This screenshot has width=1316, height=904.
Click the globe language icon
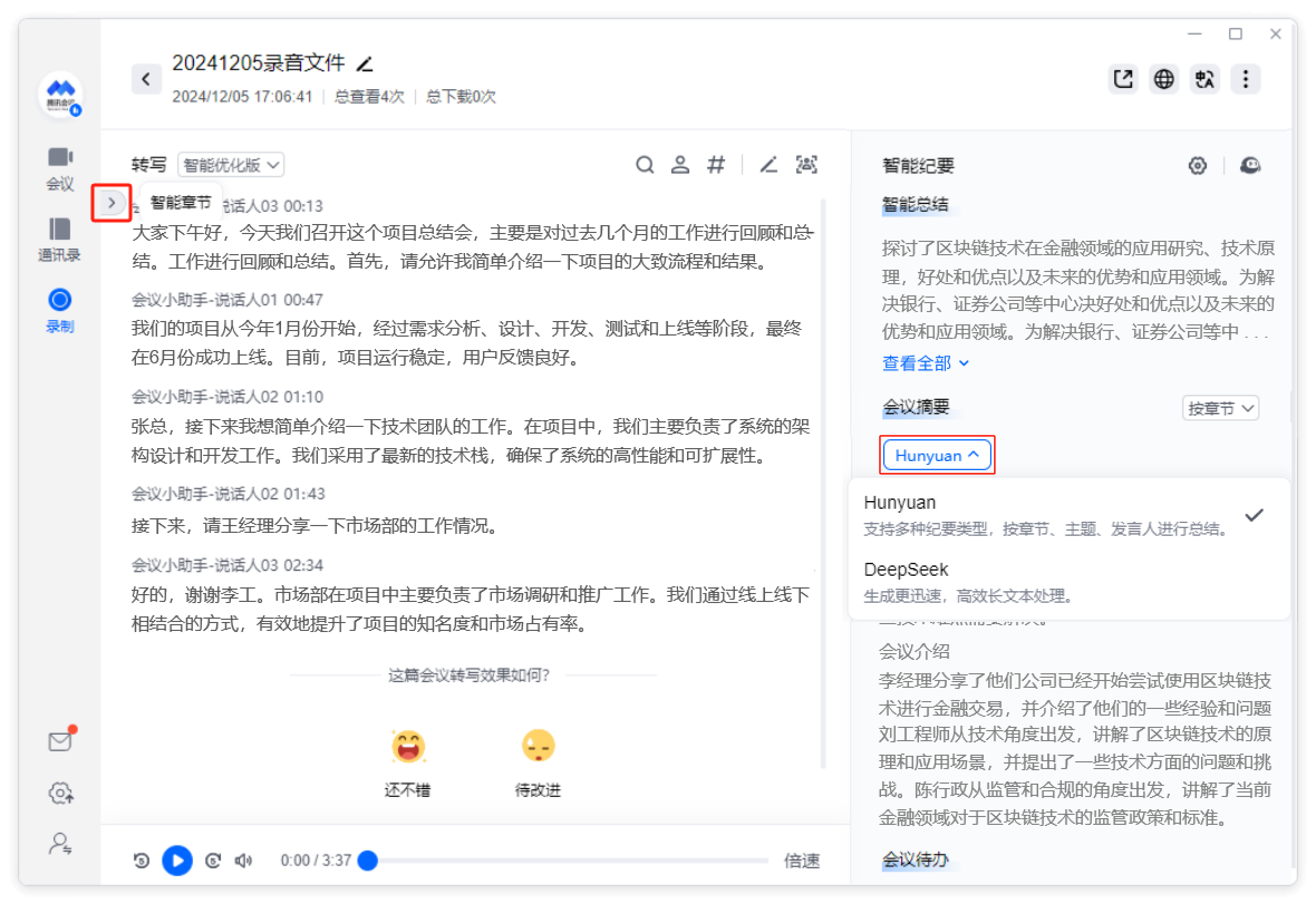(1163, 79)
